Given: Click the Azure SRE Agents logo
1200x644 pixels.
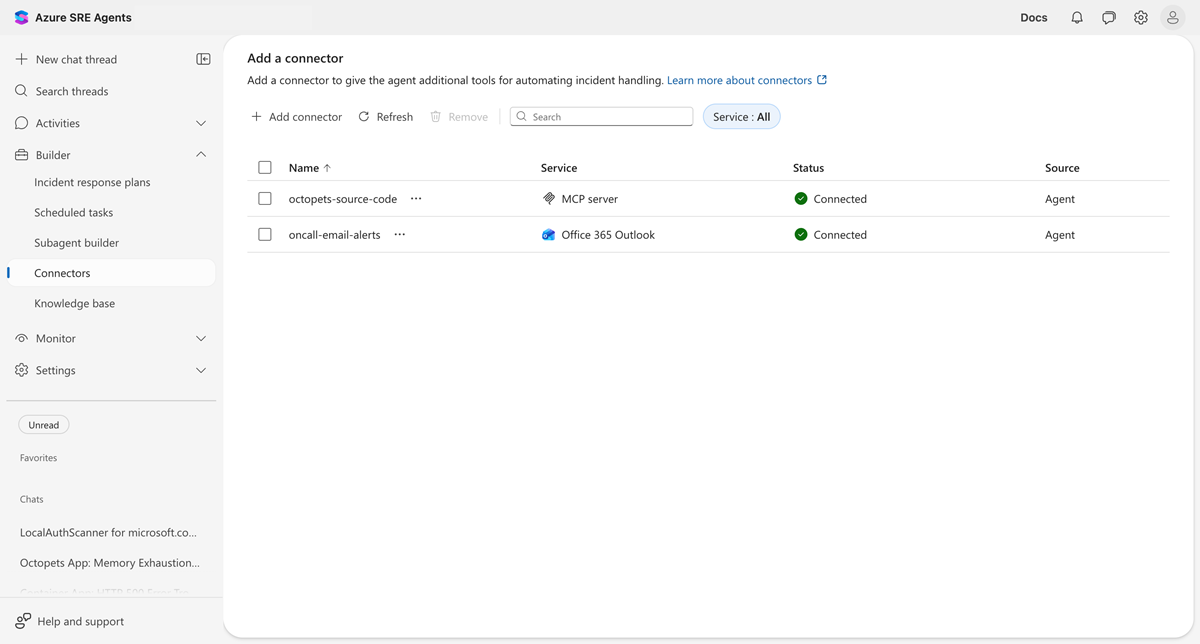Looking at the screenshot, I should point(22,18).
